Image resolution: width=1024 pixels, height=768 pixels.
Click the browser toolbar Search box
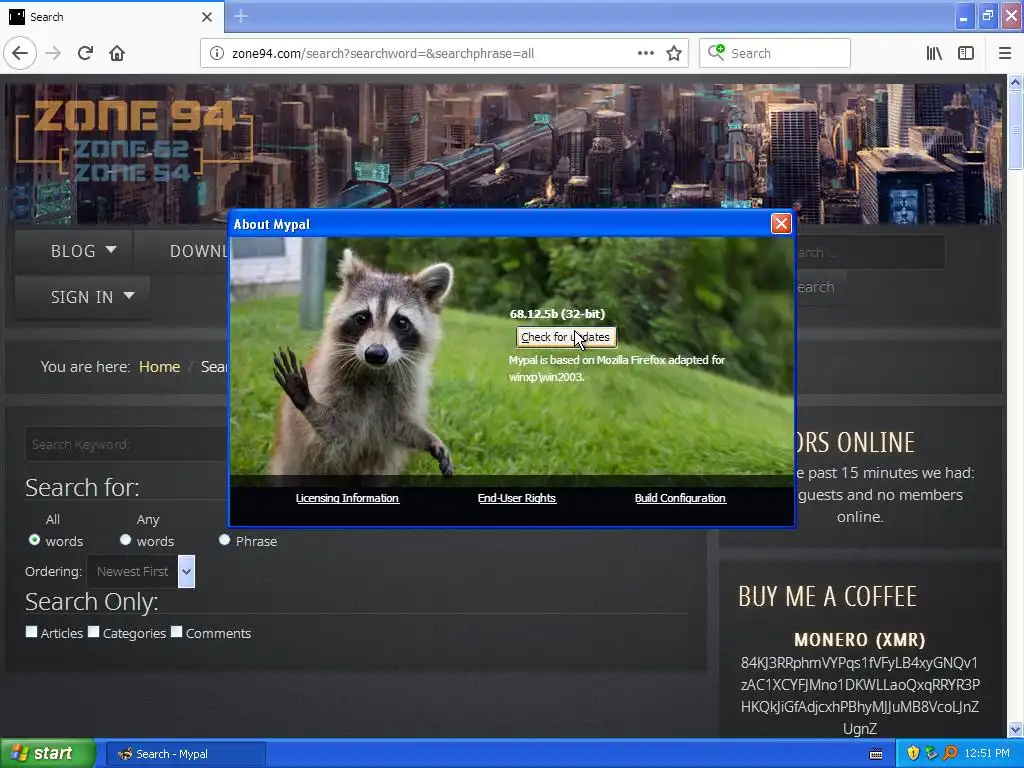[x=775, y=53]
